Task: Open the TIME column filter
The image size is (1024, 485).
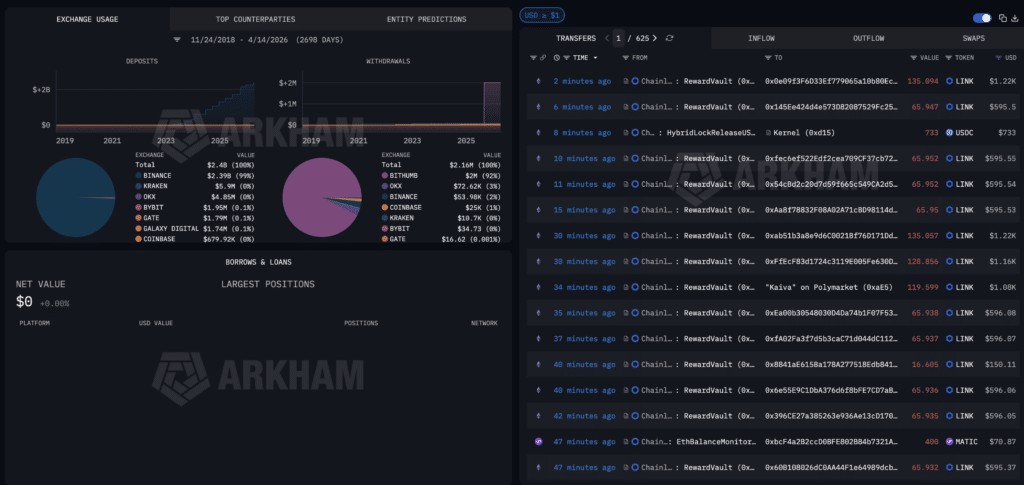Action: click(566, 58)
